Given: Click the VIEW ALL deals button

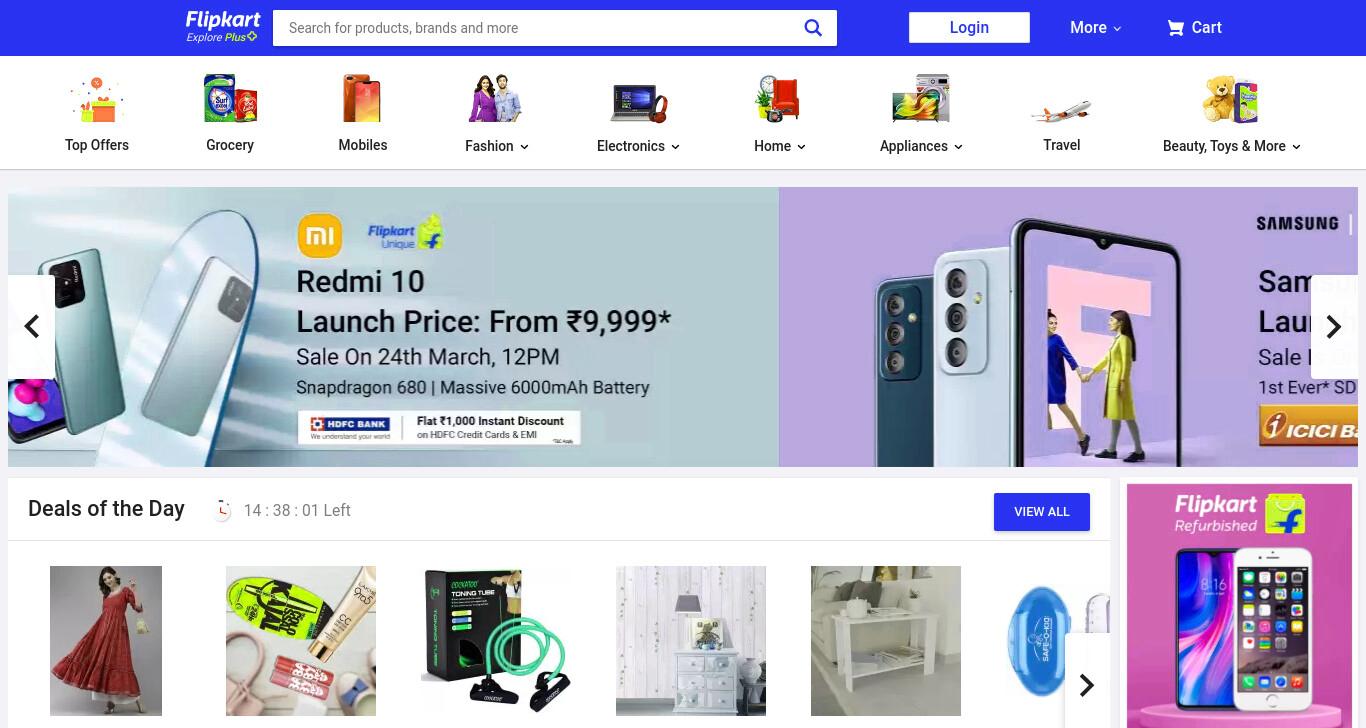Looking at the screenshot, I should pyautogui.click(x=1042, y=512).
